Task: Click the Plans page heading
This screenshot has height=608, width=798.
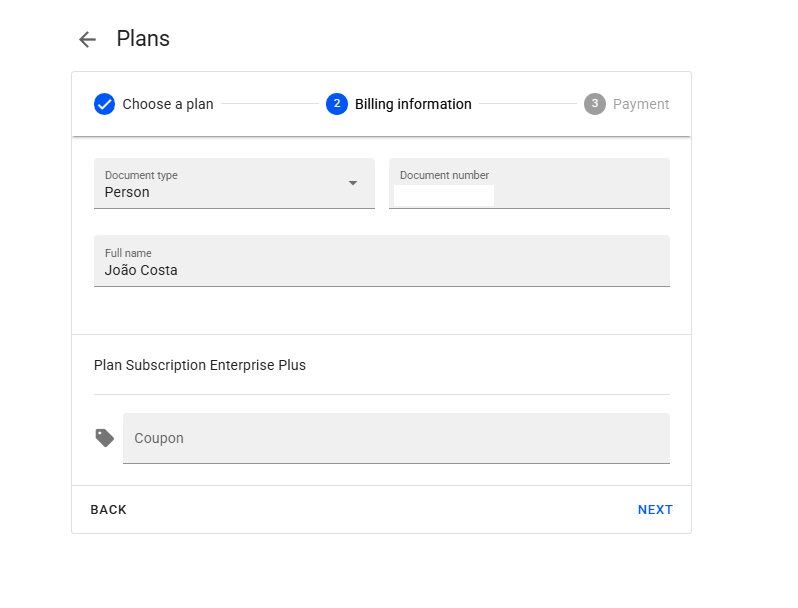Action: click(x=143, y=39)
